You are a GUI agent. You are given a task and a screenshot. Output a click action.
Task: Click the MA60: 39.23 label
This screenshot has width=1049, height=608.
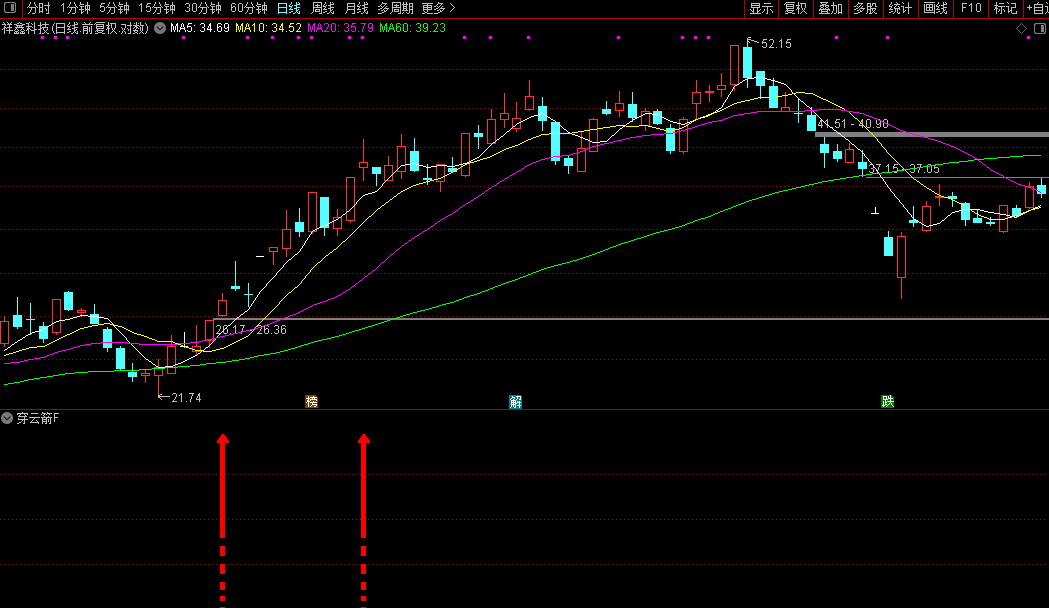[x=412, y=28]
